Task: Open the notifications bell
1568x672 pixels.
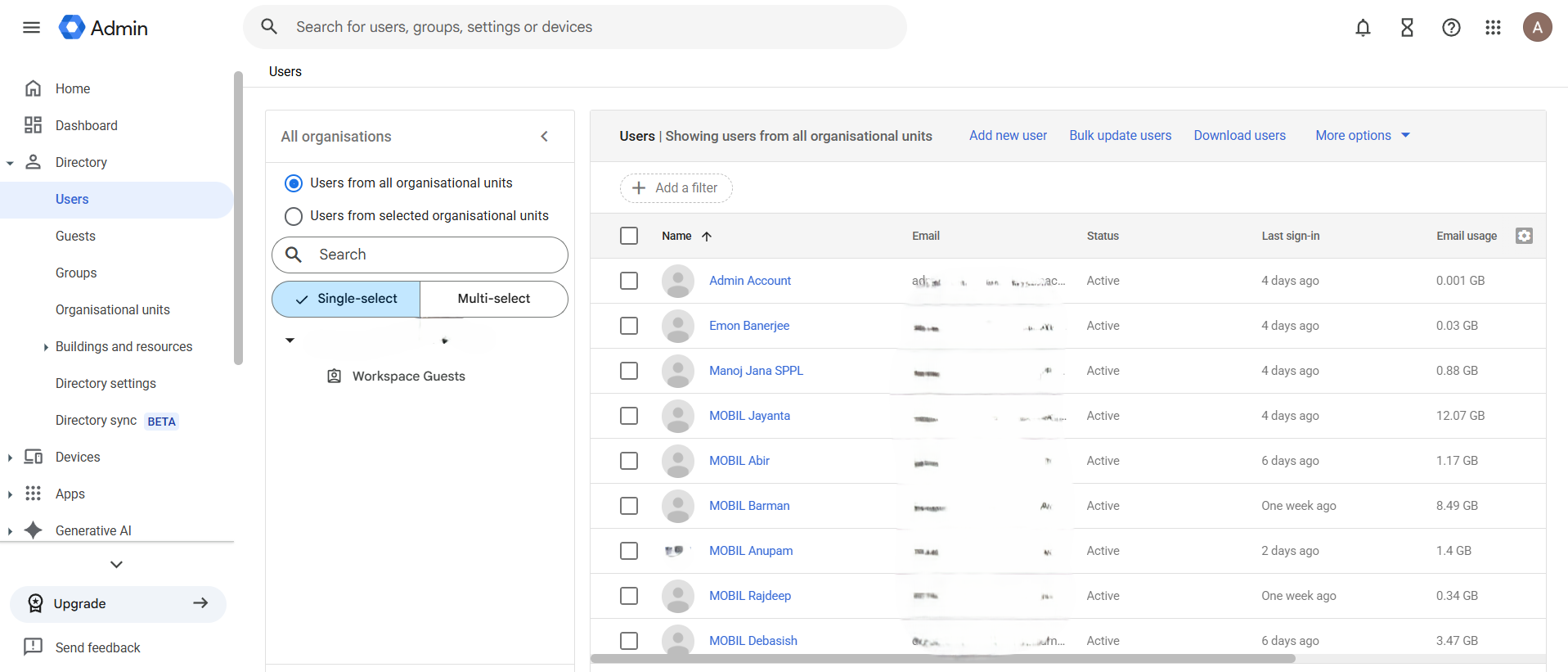Action: [x=1363, y=28]
